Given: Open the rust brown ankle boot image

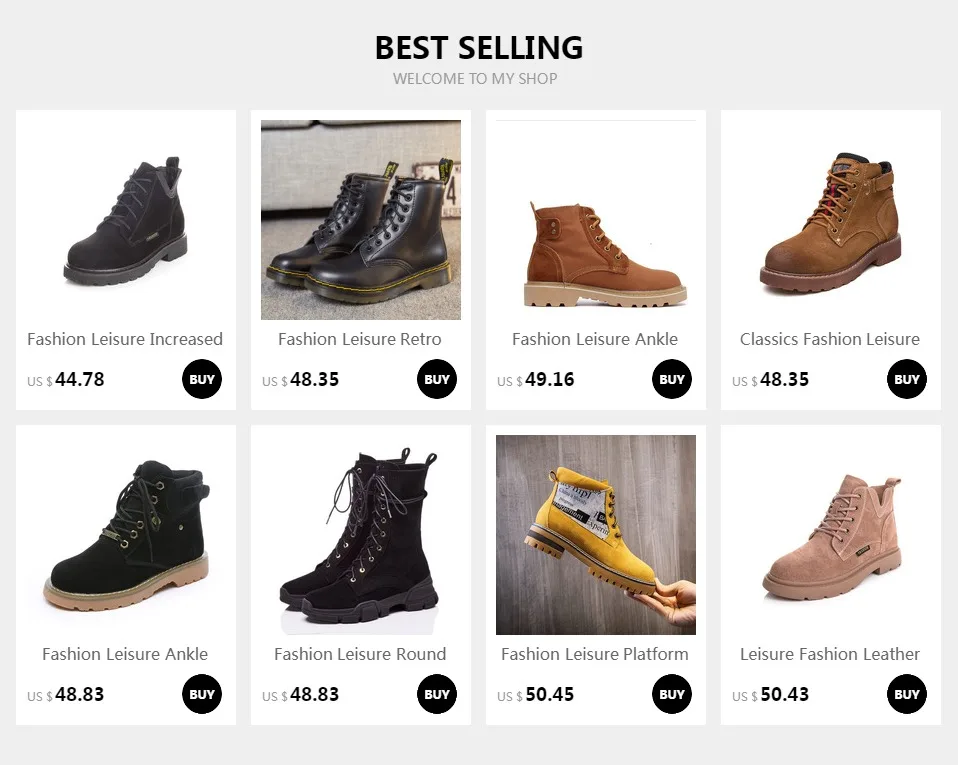Looking at the screenshot, I should click(596, 220).
